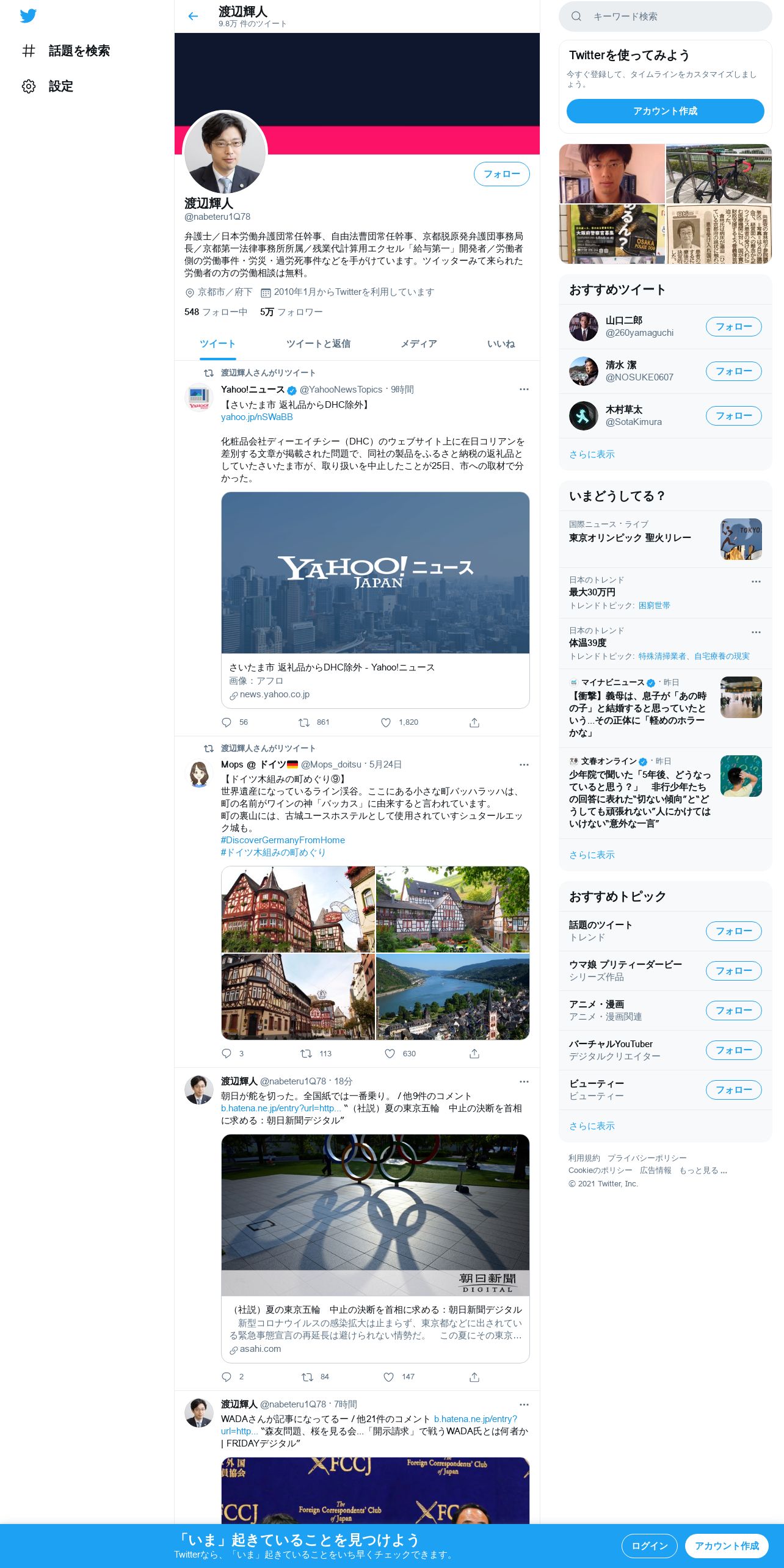Follow ウマ娘 プリティーダービー topic
The width and height of the screenshot is (784, 1568).
(x=733, y=971)
